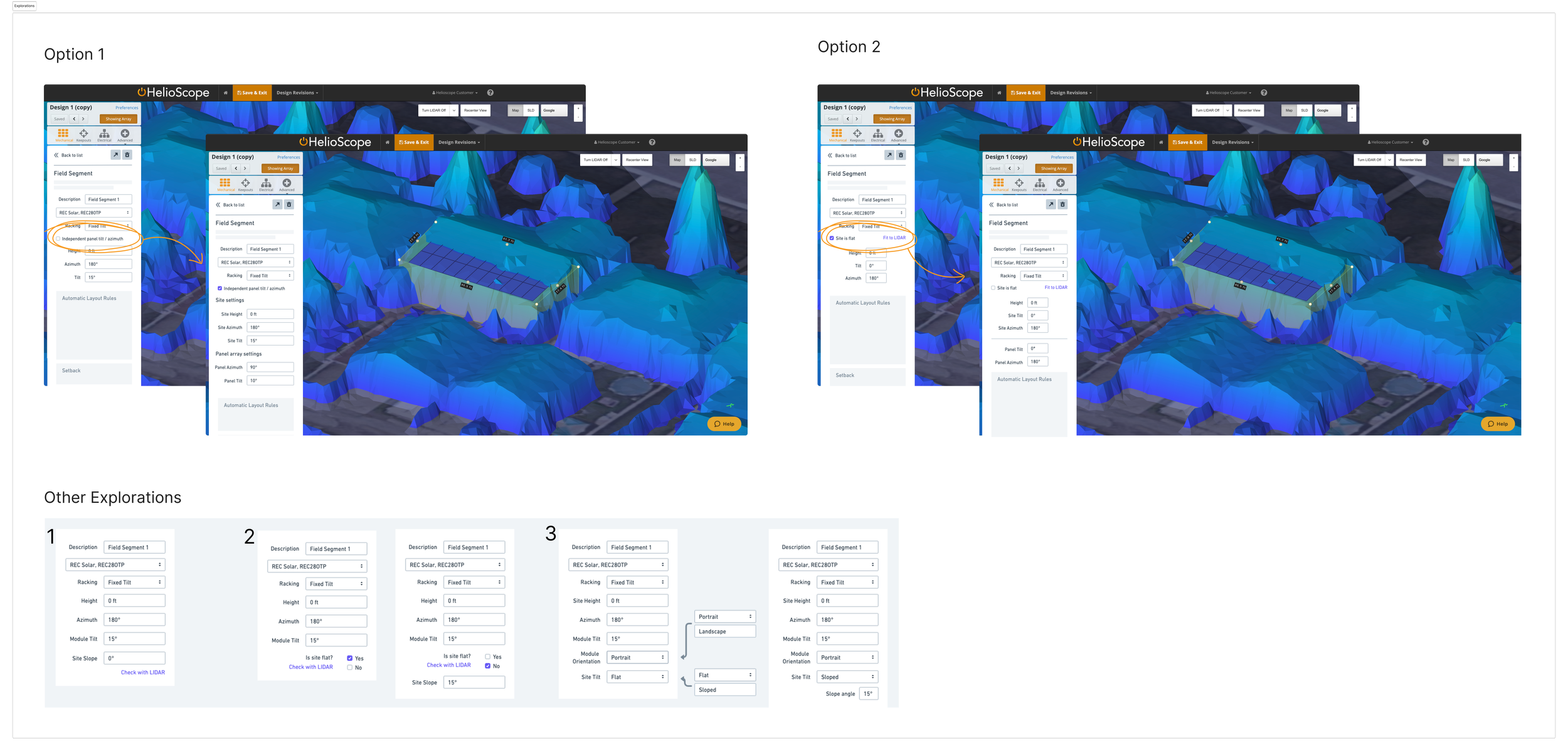
Task: Click trash delete icon in Option 1's rear screenshot
Action: click(x=127, y=155)
